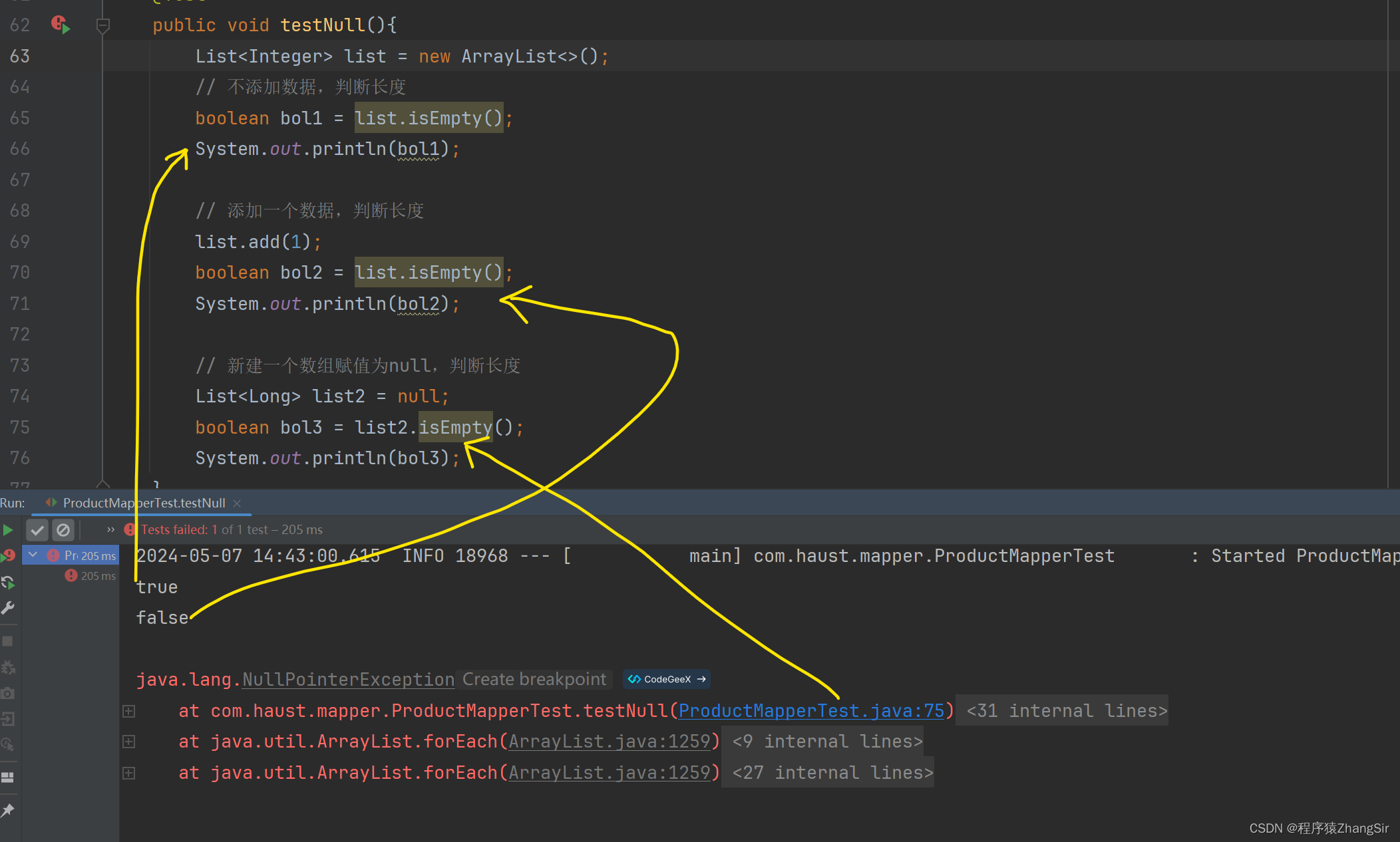The image size is (1400, 842).
Task: Open run configuration wrench settings
Action: tap(8, 608)
